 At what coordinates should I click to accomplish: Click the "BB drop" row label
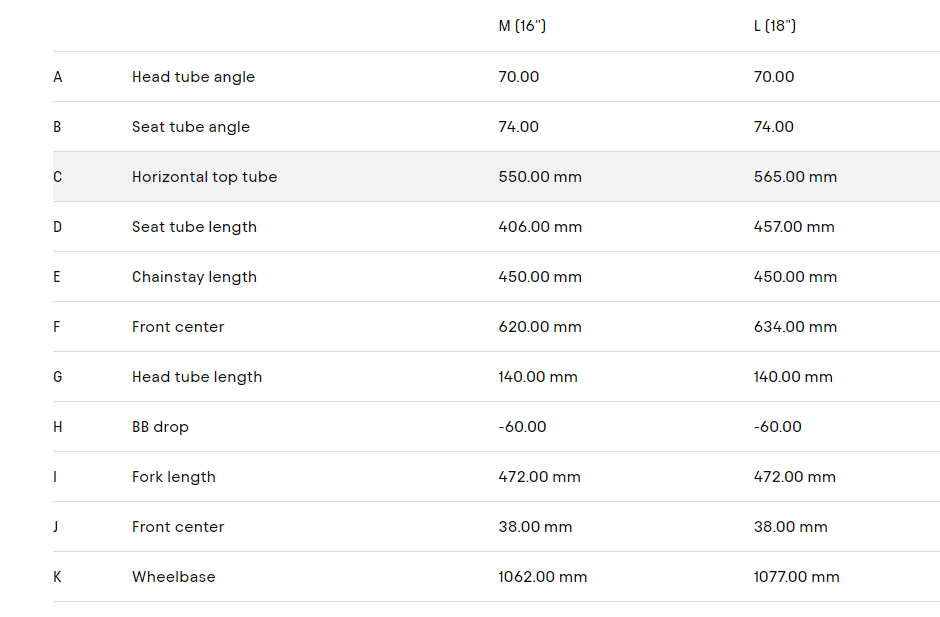160,427
